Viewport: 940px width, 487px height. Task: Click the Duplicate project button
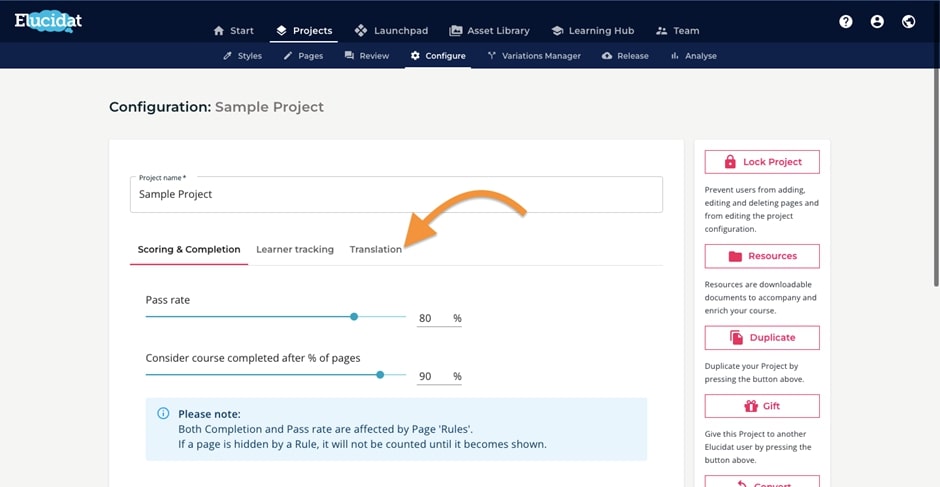(x=762, y=337)
